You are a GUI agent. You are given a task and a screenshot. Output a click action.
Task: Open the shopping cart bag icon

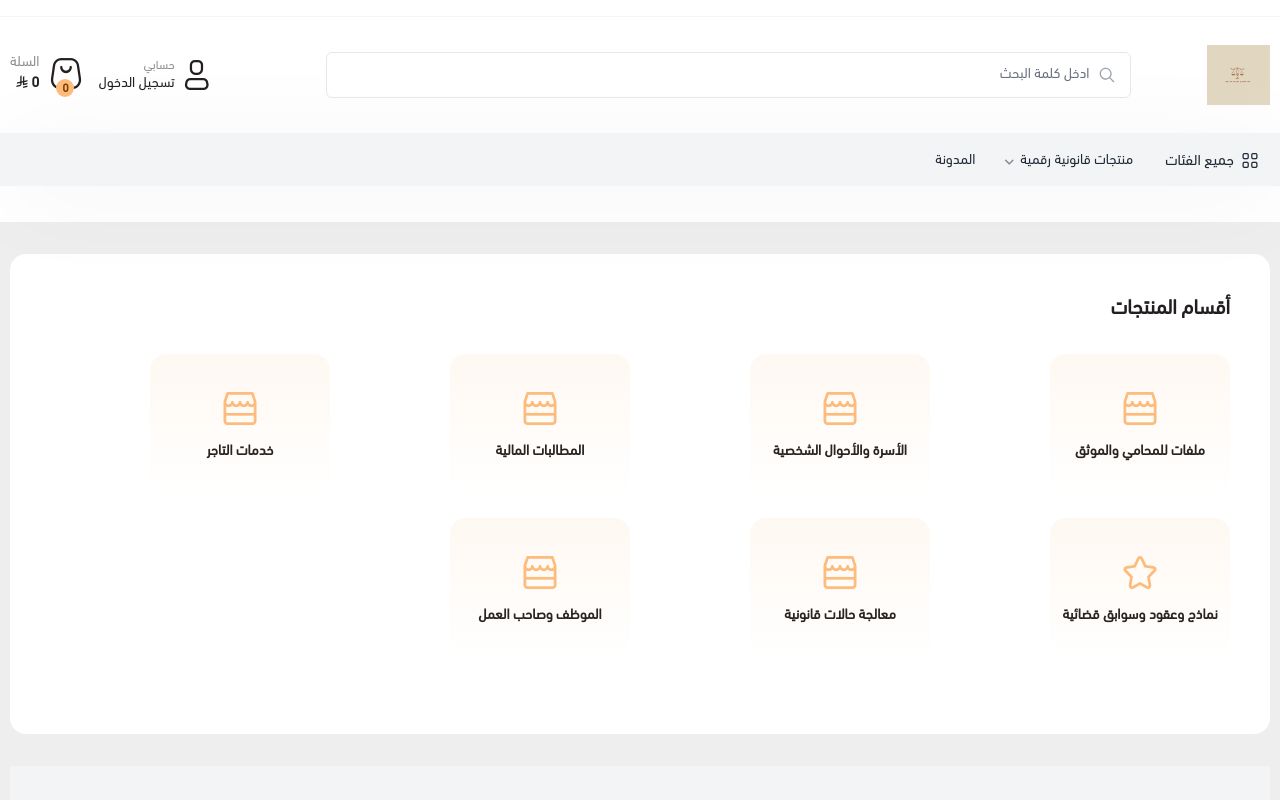pos(66,74)
